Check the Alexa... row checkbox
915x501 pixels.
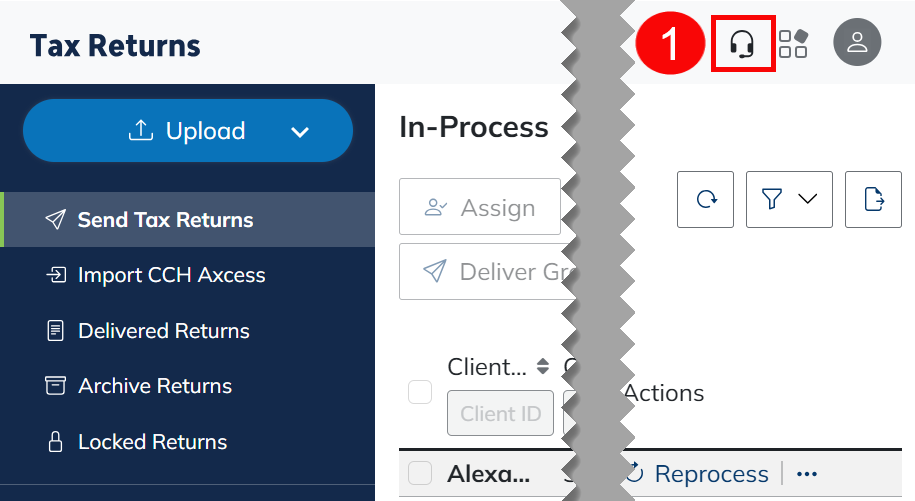click(420, 473)
